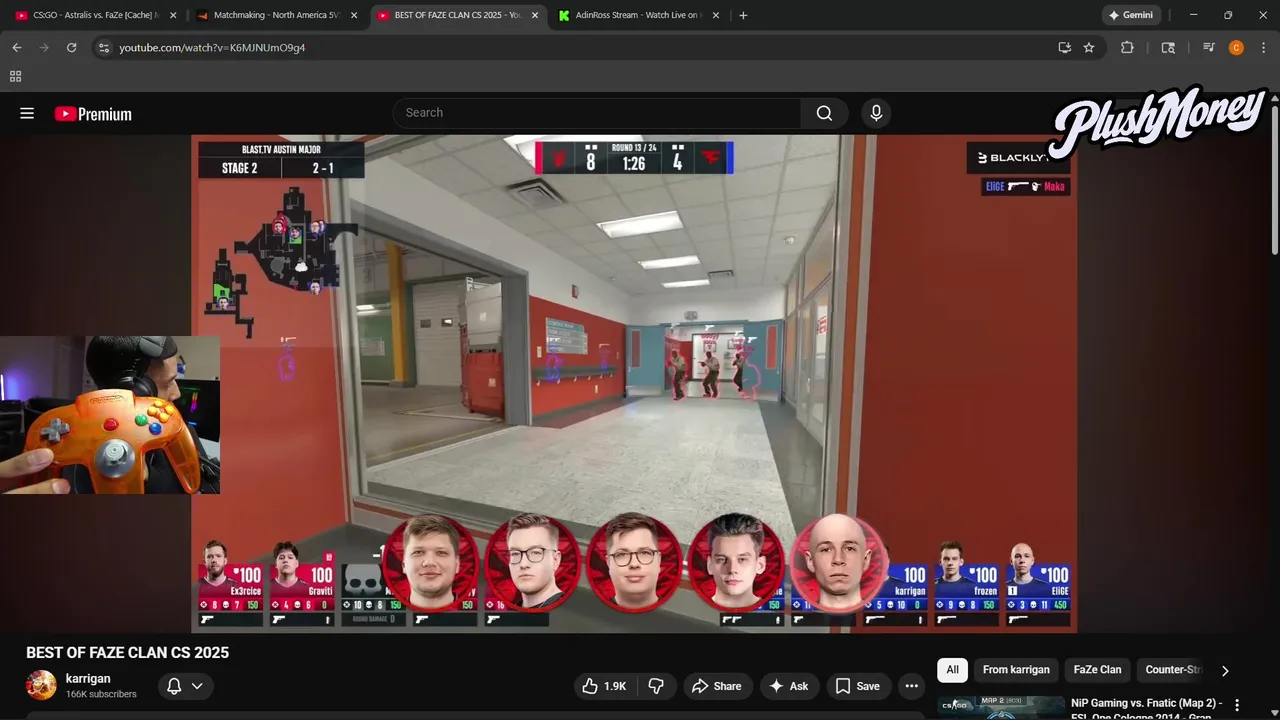Click the video title BEST OF FAZE CLAN CS 2025

click(x=127, y=652)
